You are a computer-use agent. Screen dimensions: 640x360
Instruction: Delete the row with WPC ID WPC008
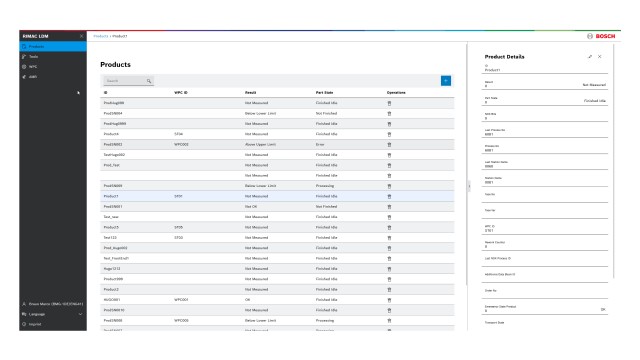(389, 321)
